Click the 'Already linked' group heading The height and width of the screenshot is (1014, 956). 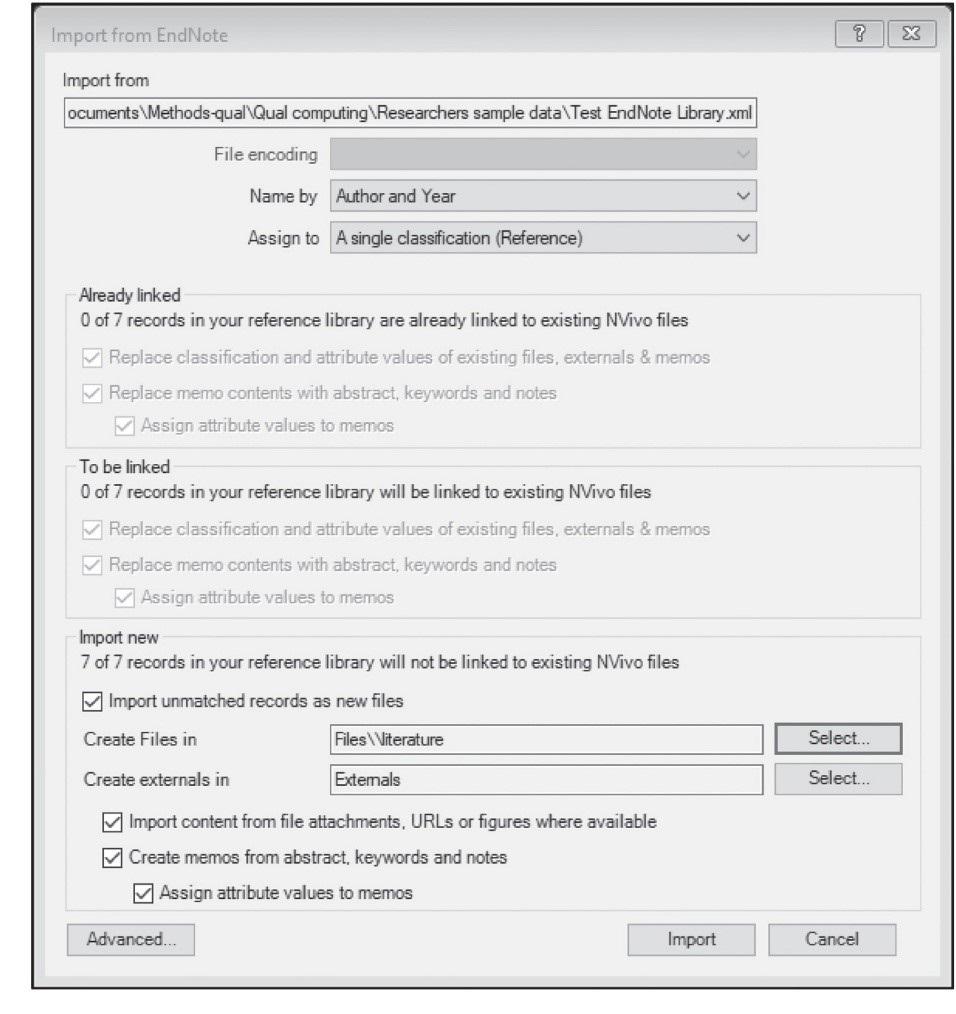pos(129,296)
